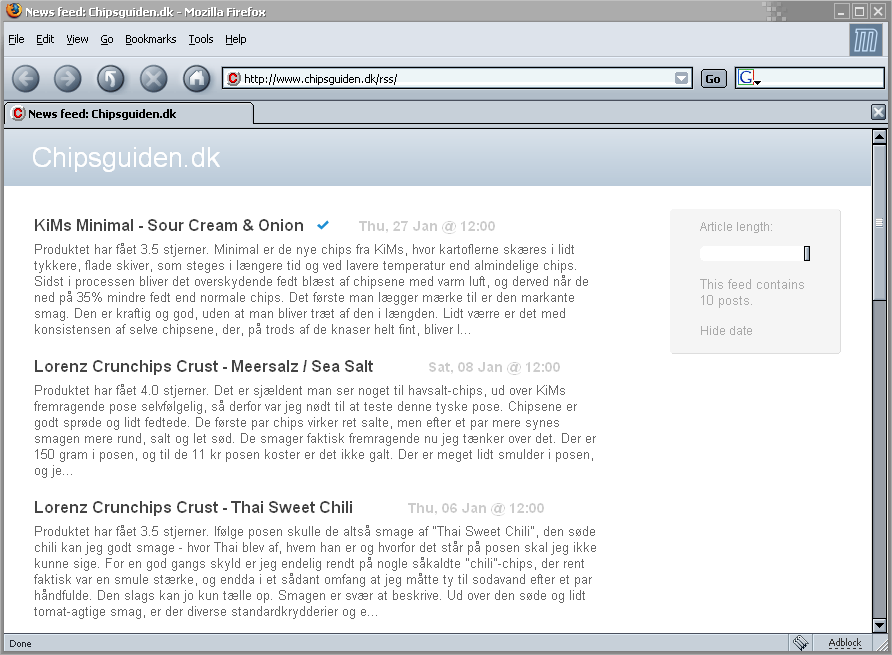Open the Lorenz Crunchips Crust - Meersalz / Sea Salt article
This screenshot has width=892, height=655.
(x=204, y=366)
